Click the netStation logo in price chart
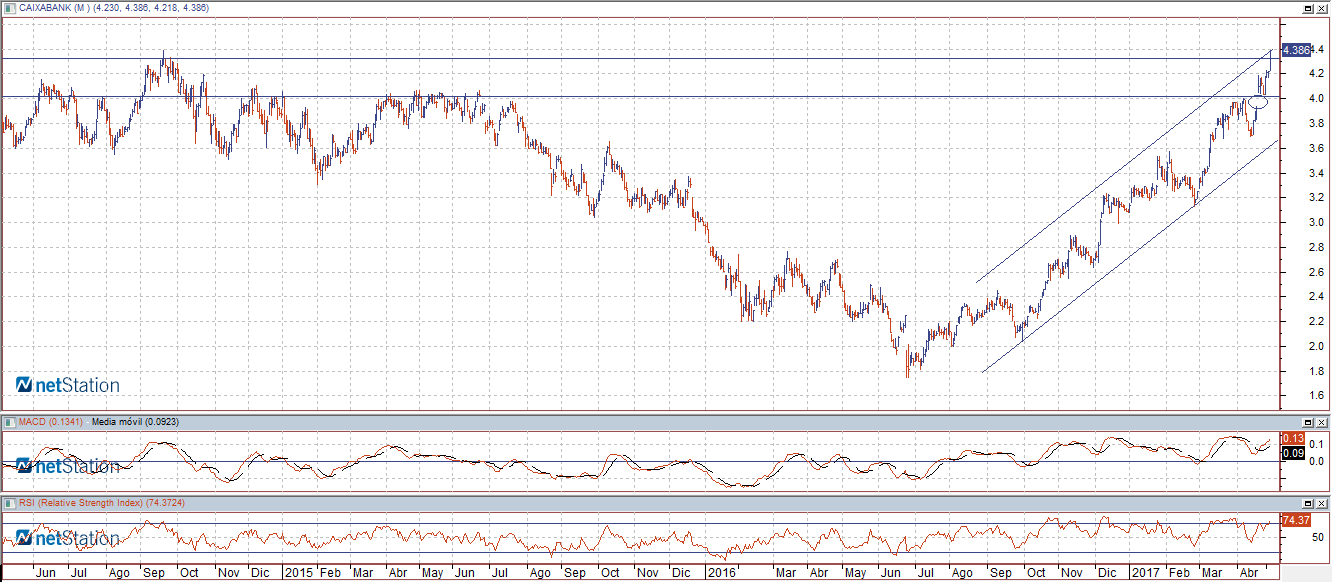This screenshot has height=582, width=1332. [x=68, y=385]
